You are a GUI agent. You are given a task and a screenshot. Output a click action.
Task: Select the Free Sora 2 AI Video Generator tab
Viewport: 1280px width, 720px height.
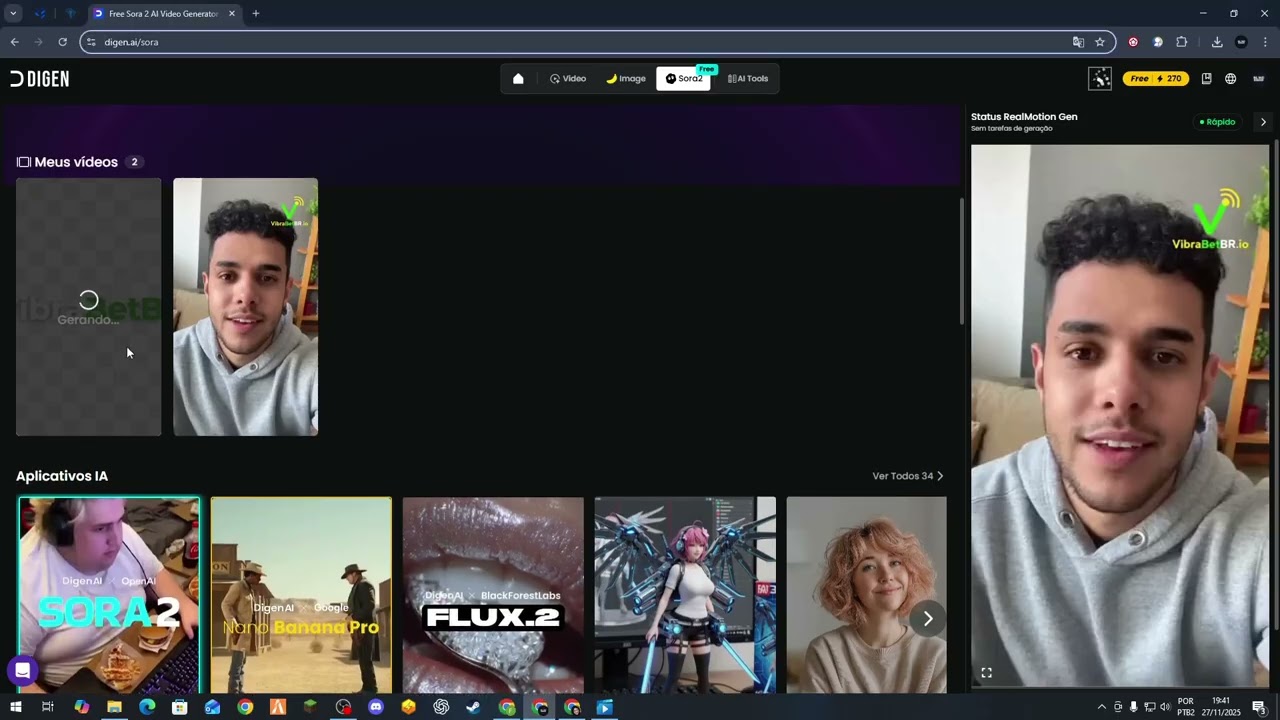[x=164, y=14]
